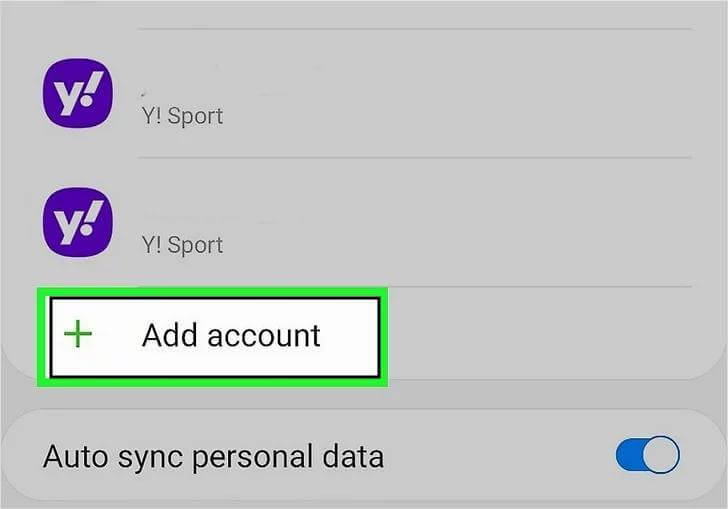The image size is (728, 509).
Task: Tap the second purple Yahoo account icon
Action: click(x=78, y=220)
